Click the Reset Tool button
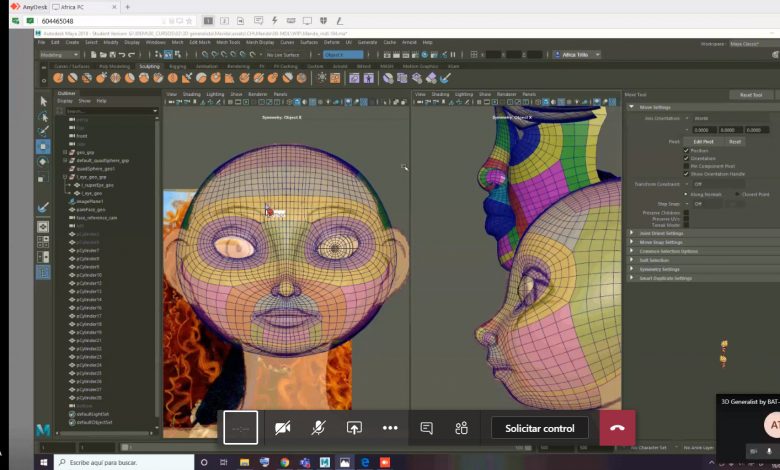This screenshot has width=780, height=470. tap(751, 95)
